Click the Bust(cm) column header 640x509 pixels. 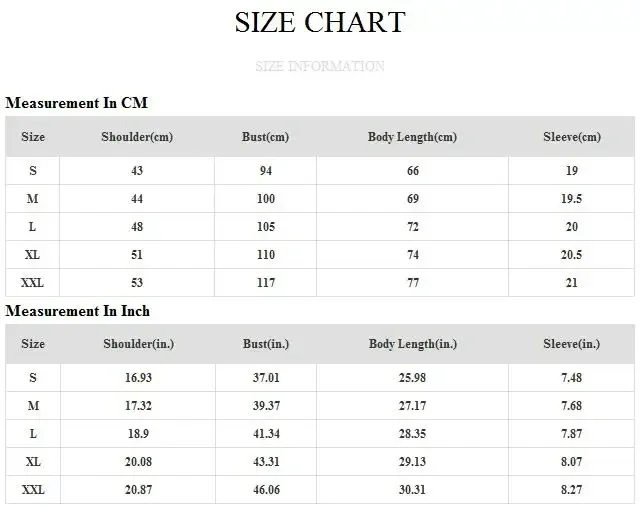point(265,137)
